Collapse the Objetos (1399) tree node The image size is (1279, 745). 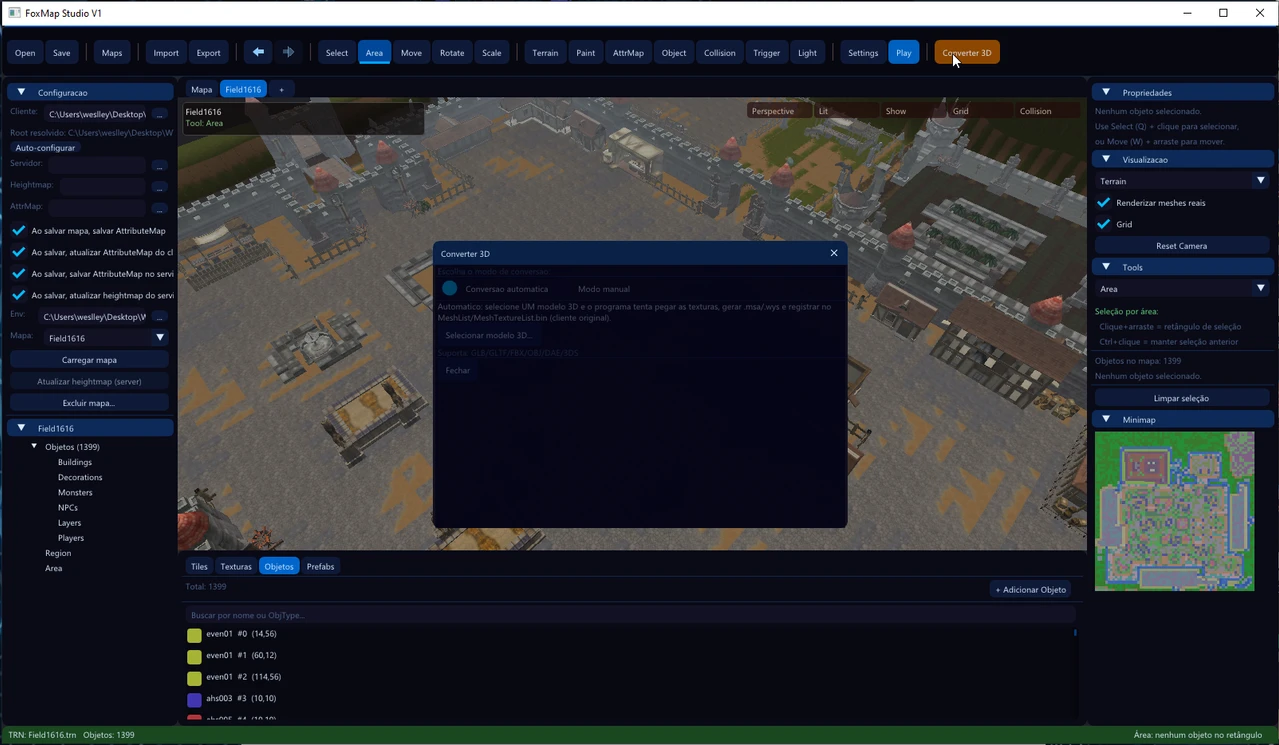pyautogui.click(x=35, y=447)
